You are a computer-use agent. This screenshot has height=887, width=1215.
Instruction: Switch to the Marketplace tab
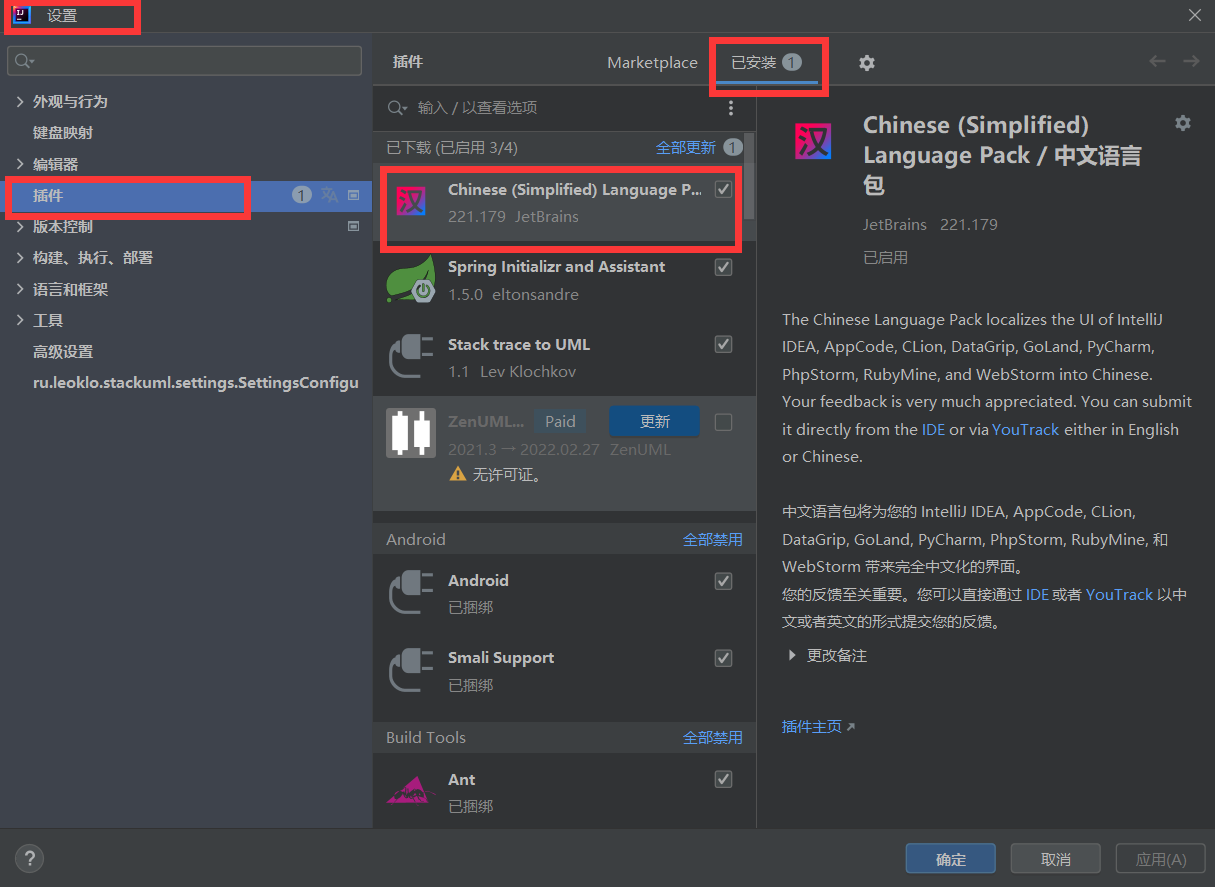click(x=652, y=62)
